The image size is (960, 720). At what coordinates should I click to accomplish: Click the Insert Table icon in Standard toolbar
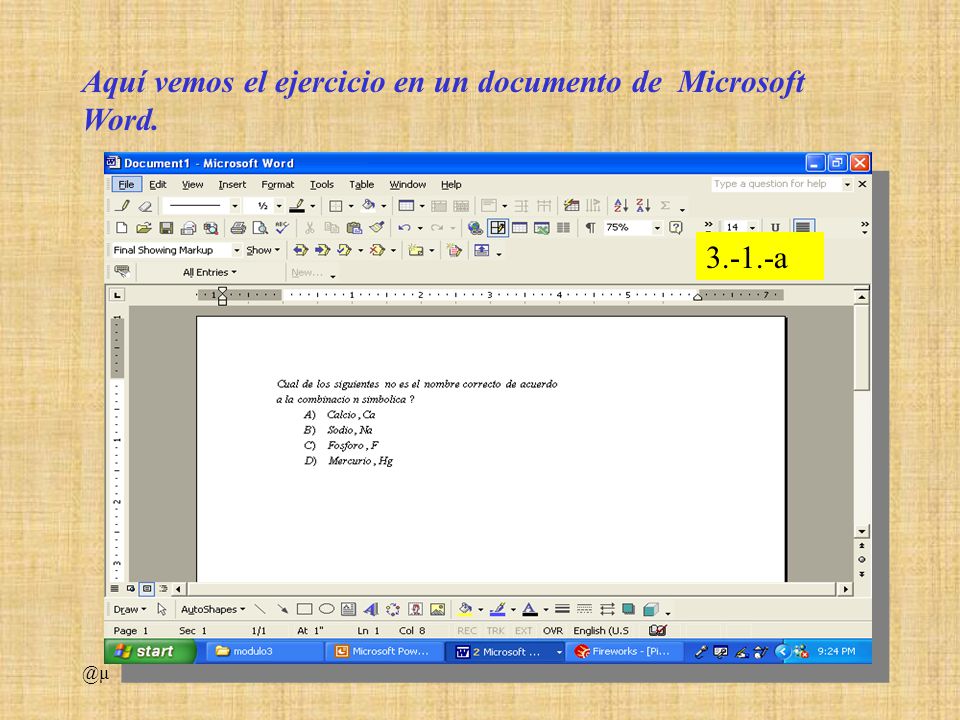tap(519, 228)
